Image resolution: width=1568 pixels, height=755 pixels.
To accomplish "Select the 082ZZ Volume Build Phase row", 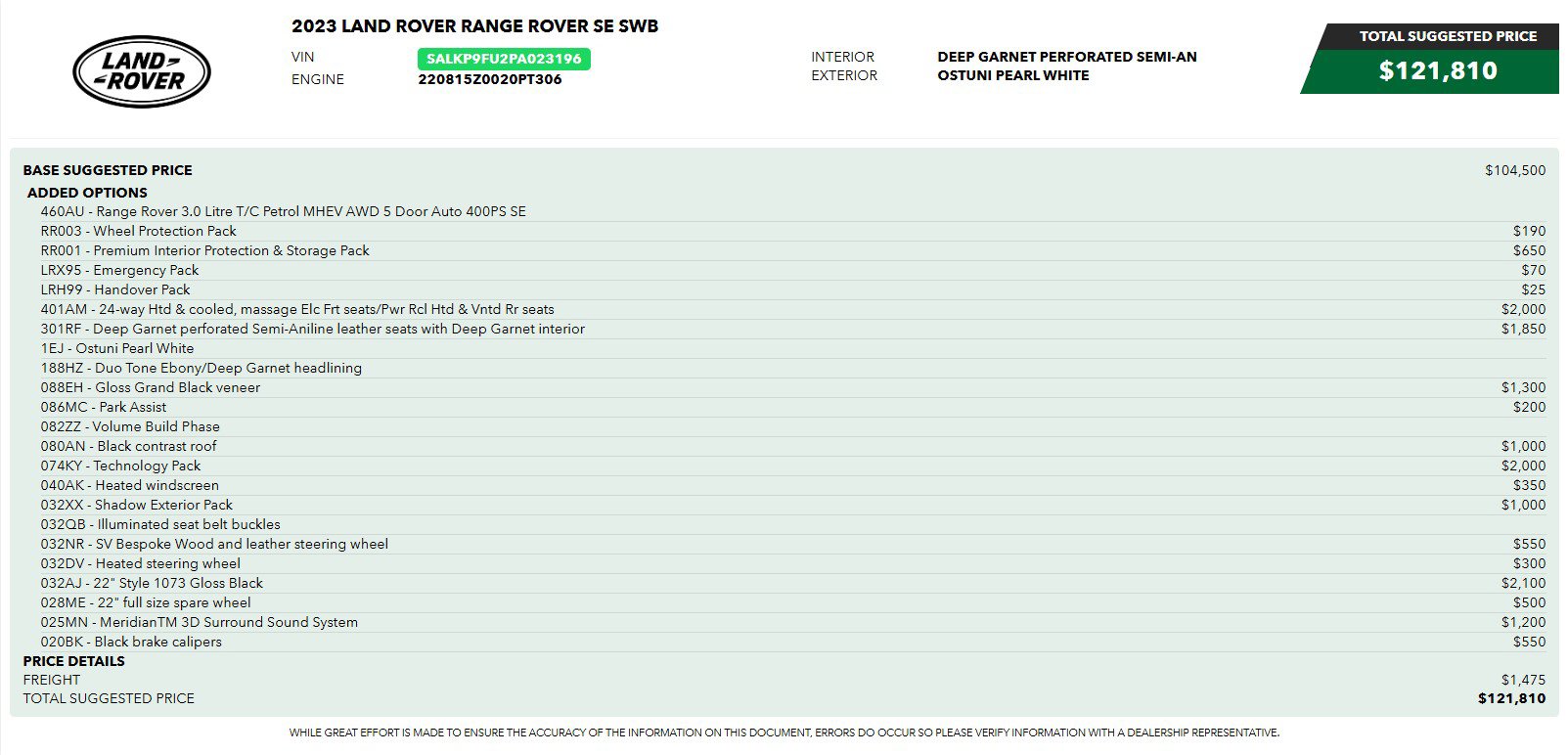I will click(793, 426).
